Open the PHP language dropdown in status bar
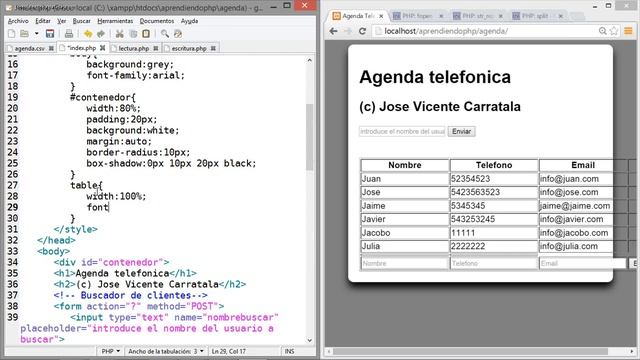This screenshot has height=360, width=640. pyautogui.click(x=110, y=351)
